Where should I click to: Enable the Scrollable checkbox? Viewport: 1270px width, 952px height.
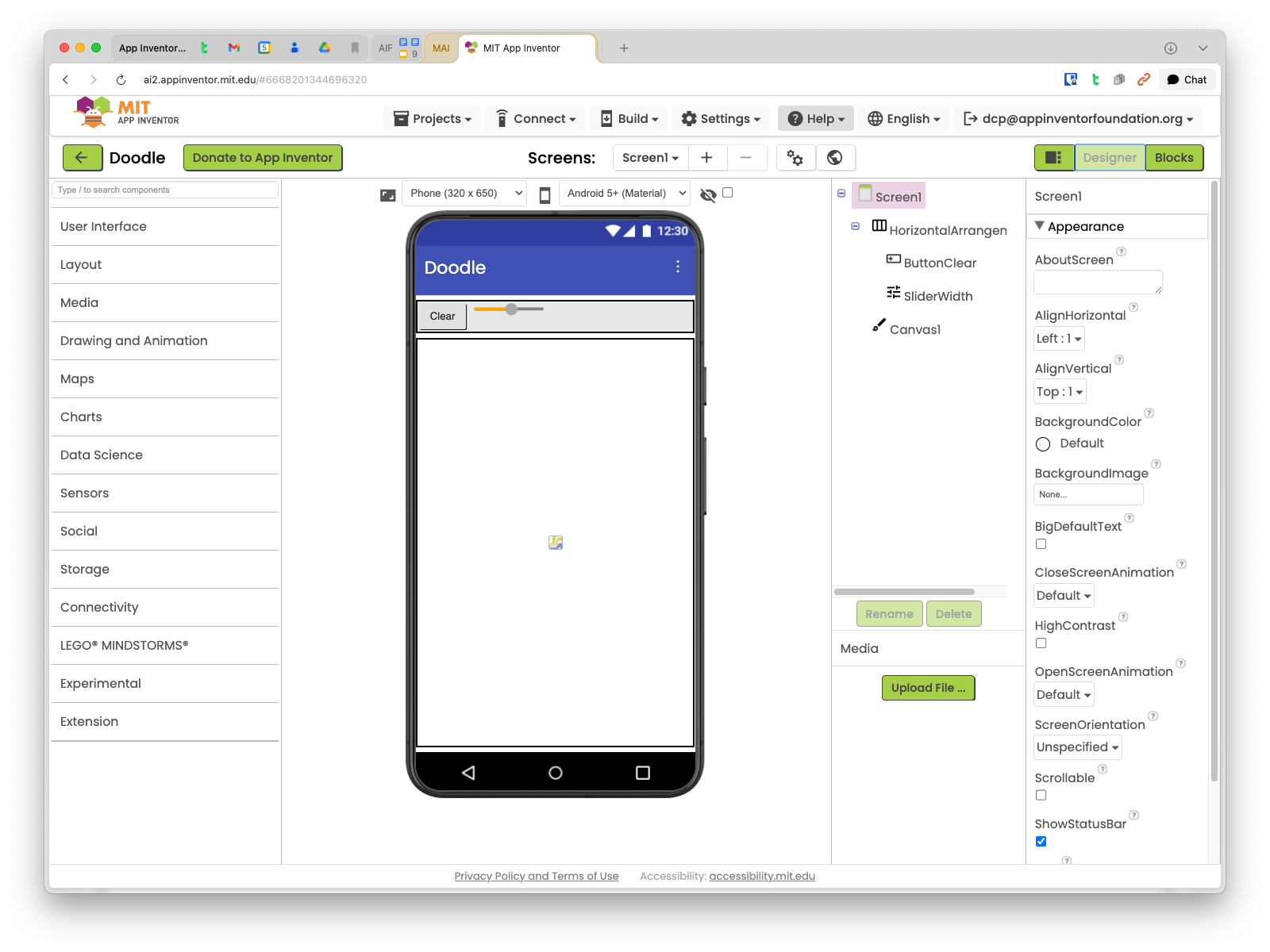(x=1041, y=795)
